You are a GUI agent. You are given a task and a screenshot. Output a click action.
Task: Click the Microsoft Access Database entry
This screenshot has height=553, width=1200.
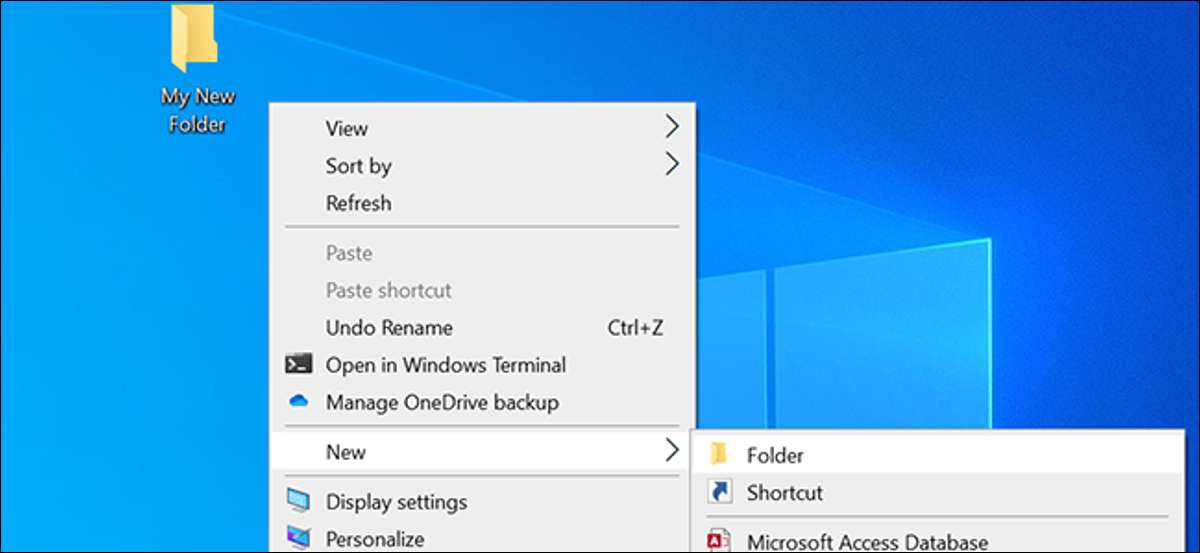pyautogui.click(x=867, y=543)
